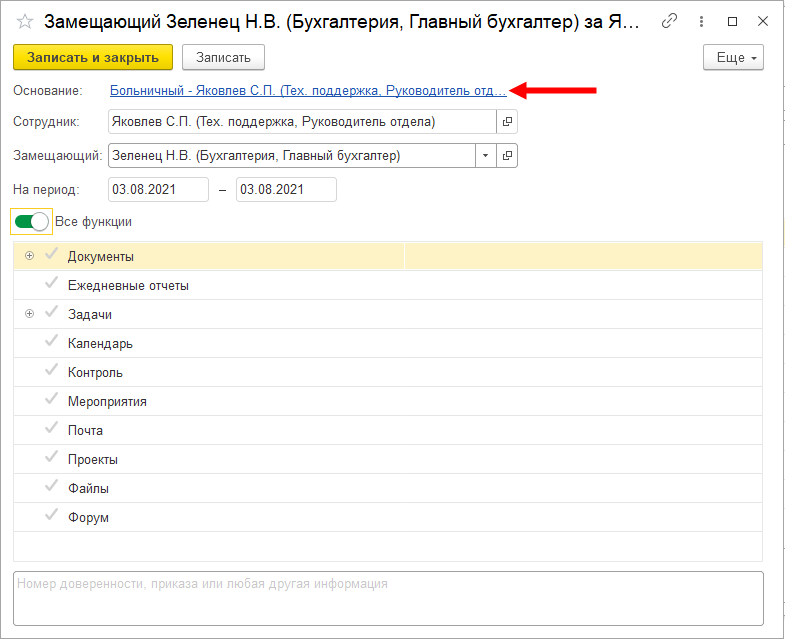Expand the Задачи tree node
This screenshot has width=785, height=639.
coord(29,314)
